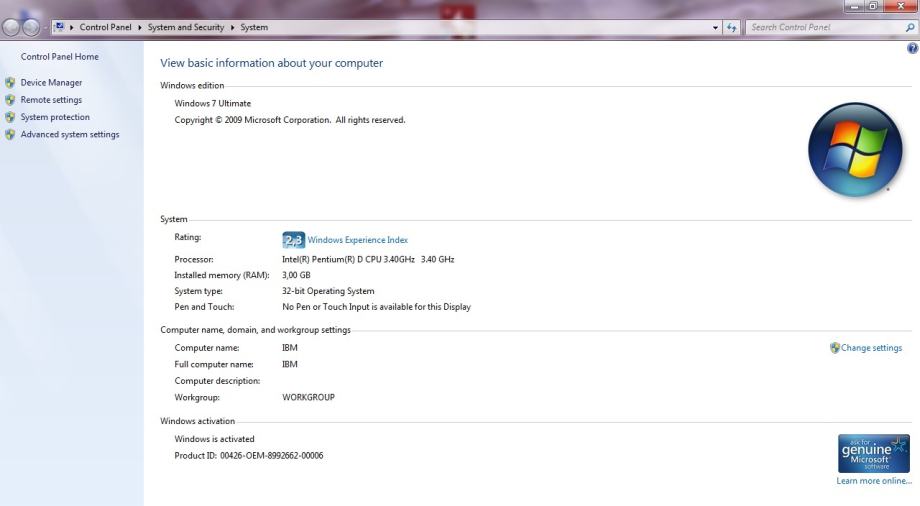Click the Product ID 00426-OEM-8992662-00006 text
Image resolution: width=920 pixels, height=506 pixels.
pos(249,456)
